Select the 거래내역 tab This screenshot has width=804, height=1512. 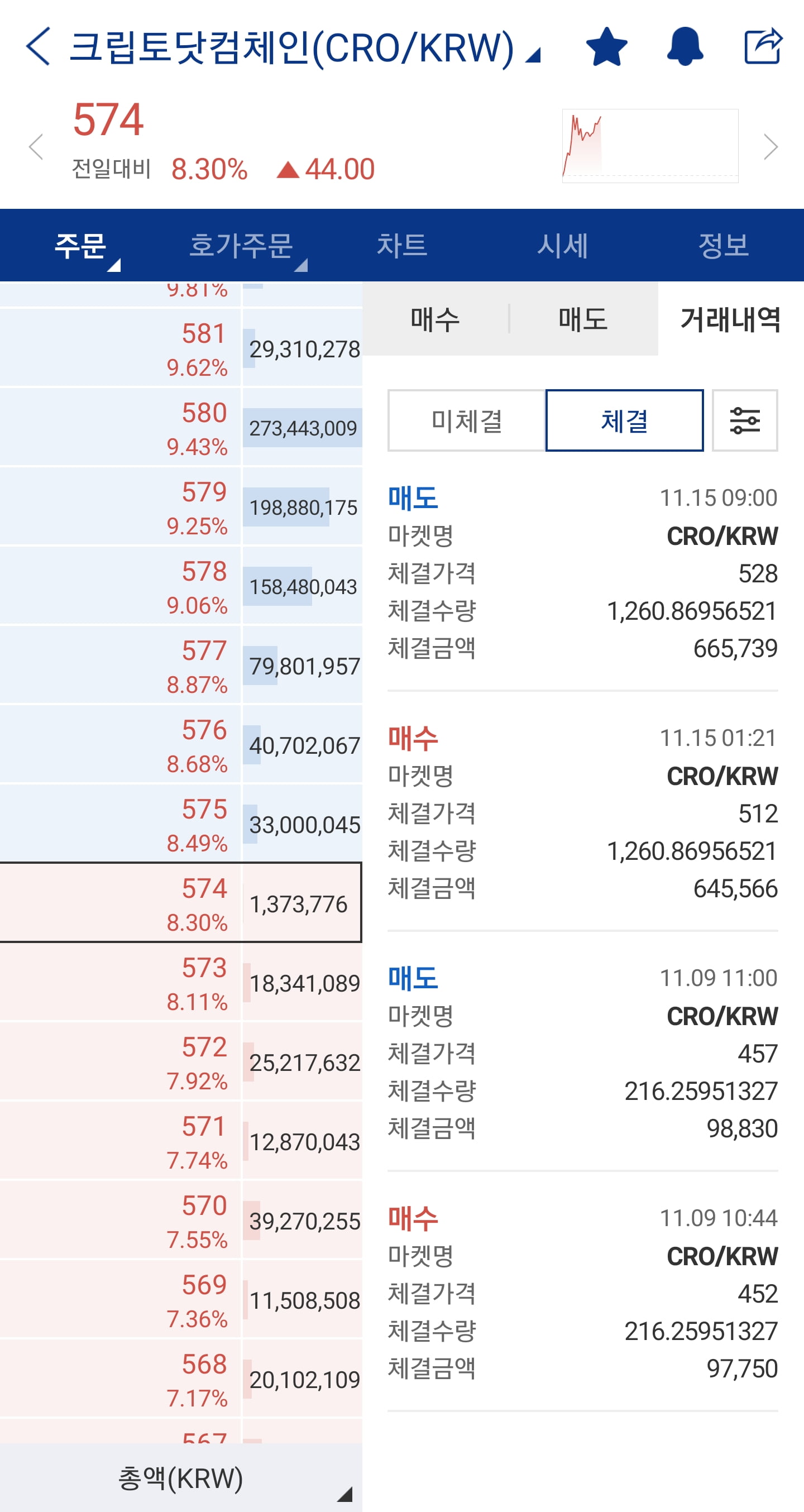[731, 319]
